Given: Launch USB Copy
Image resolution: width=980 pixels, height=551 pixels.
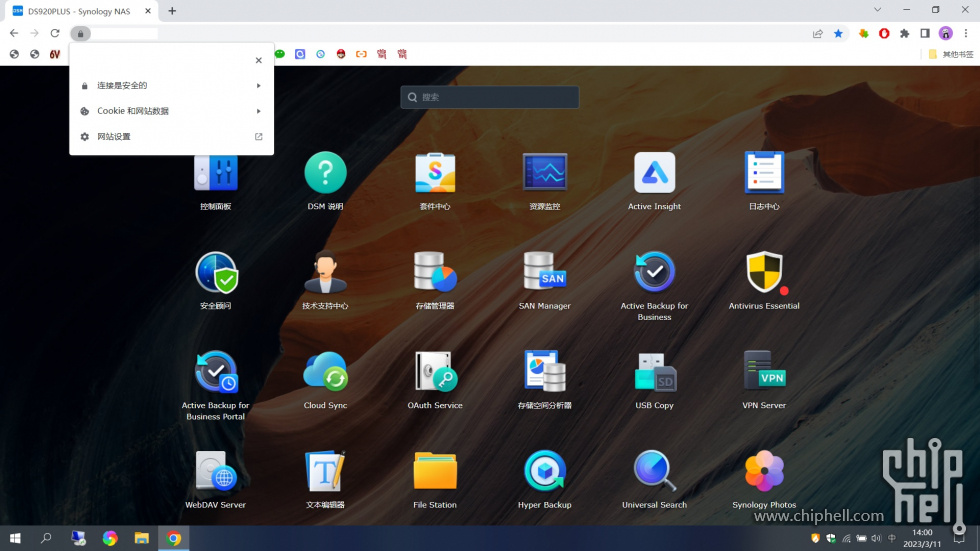Looking at the screenshot, I should (x=654, y=372).
